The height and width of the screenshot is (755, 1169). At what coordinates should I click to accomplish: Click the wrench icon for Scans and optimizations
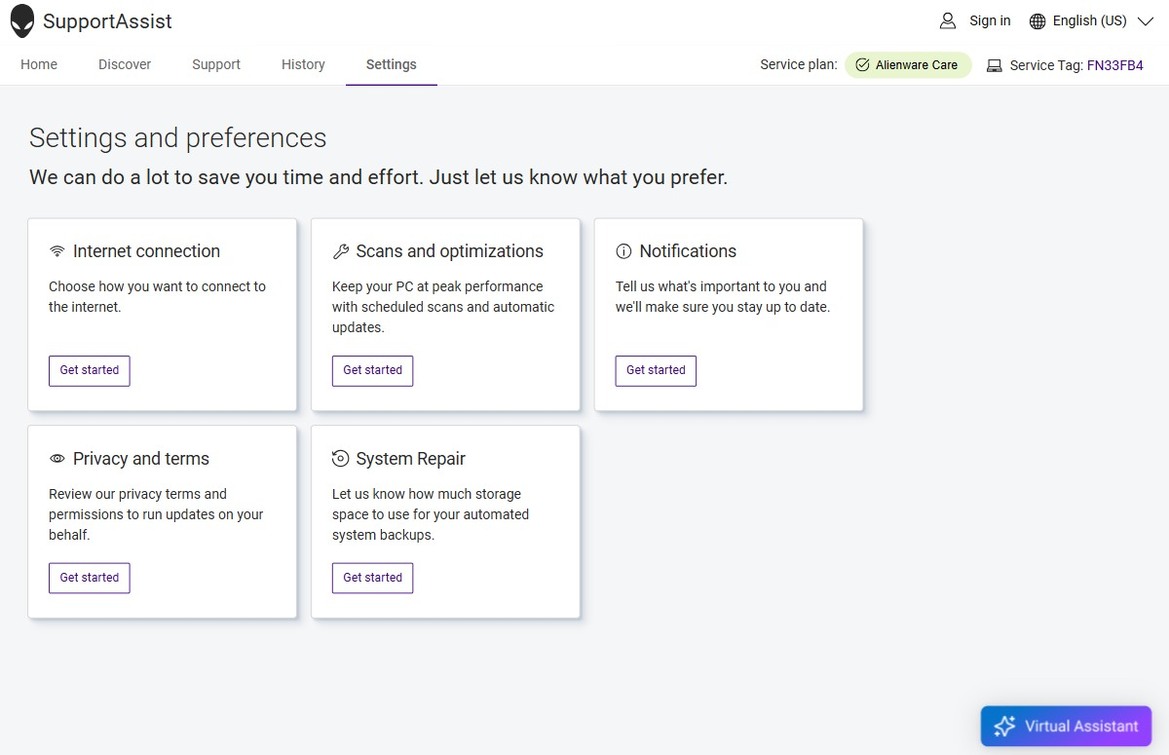coord(341,252)
